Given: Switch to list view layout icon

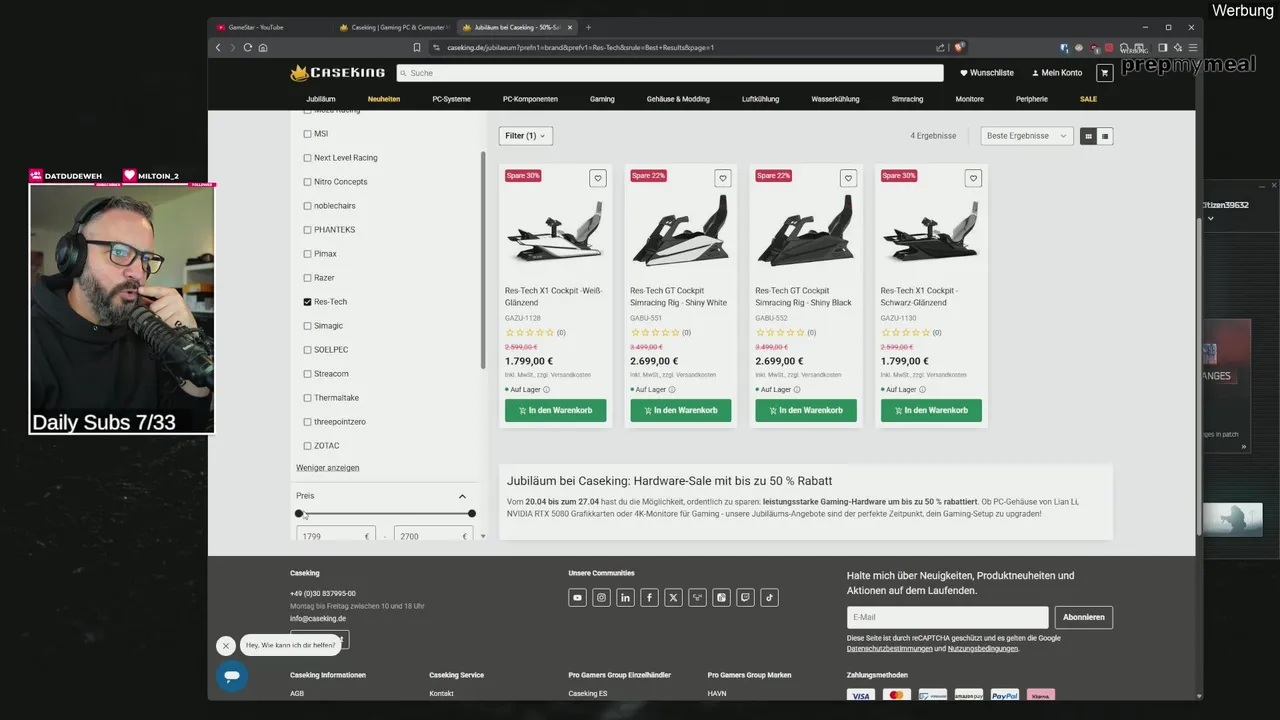Looking at the screenshot, I should [1105, 136].
